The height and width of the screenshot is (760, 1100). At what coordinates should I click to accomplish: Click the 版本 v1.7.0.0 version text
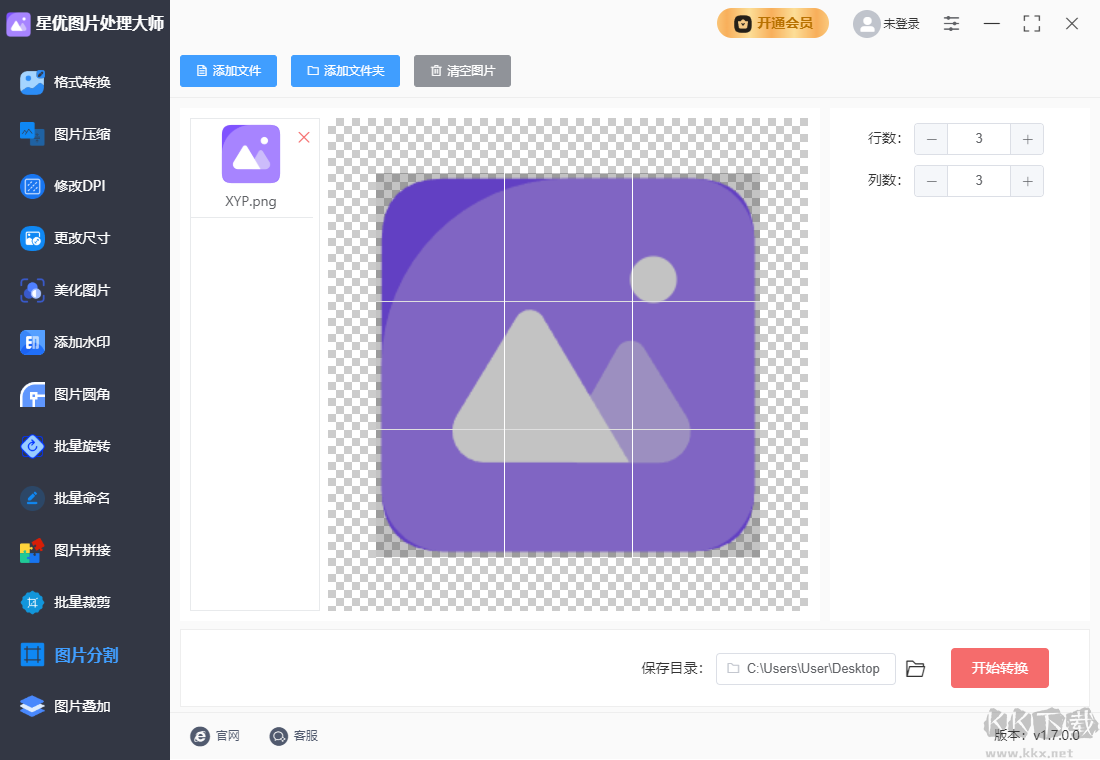point(1037,735)
